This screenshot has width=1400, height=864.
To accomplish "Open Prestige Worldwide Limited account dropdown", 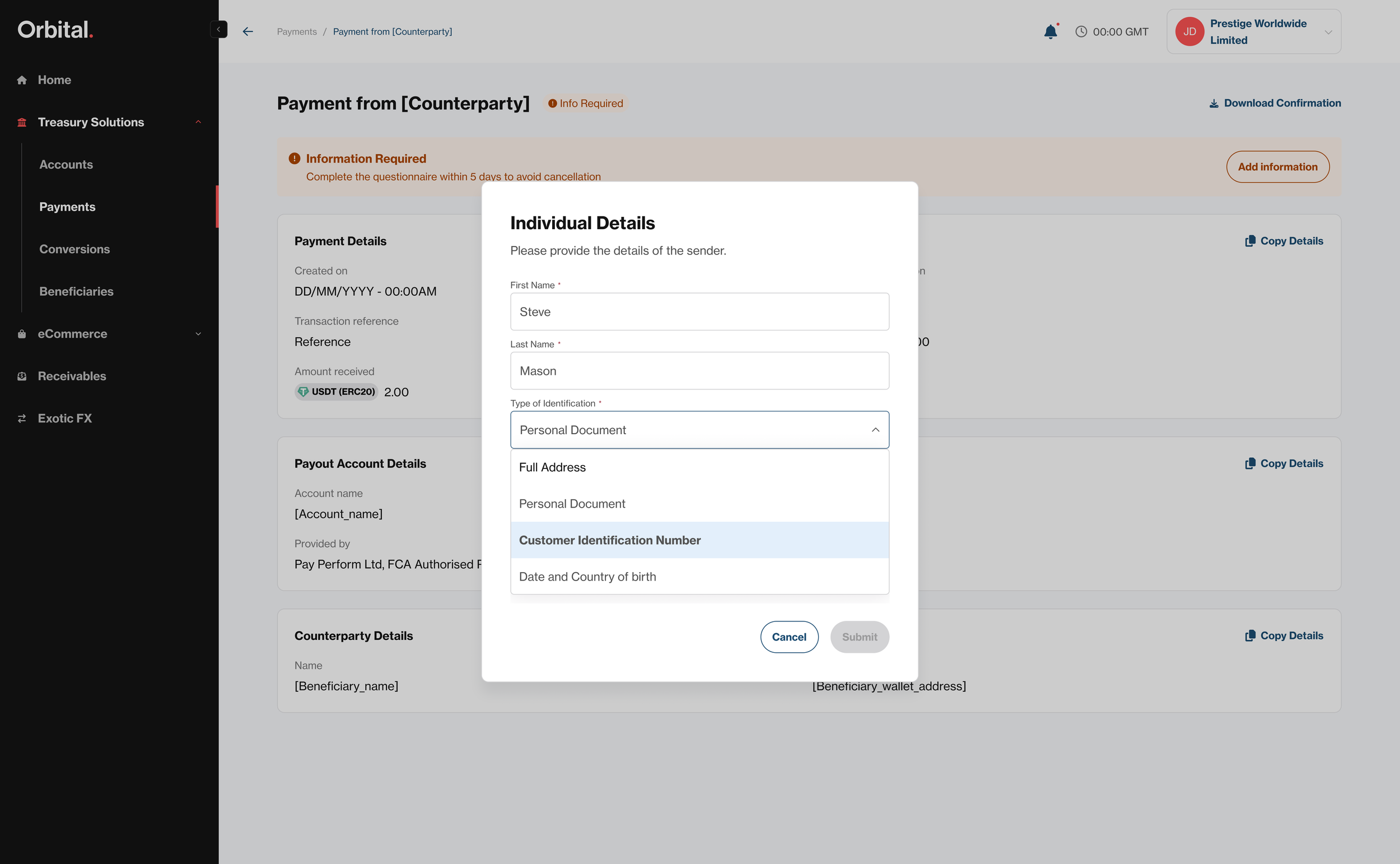I will pyautogui.click(x=1328, y=32).
